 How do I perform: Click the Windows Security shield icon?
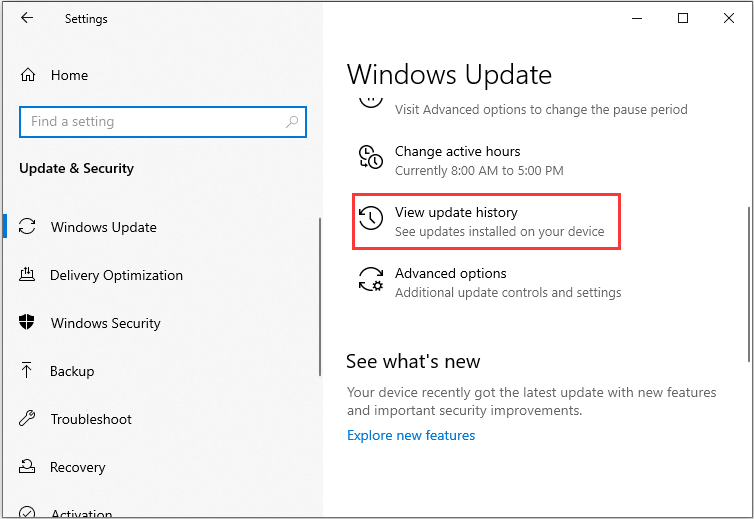pos(28,323)
